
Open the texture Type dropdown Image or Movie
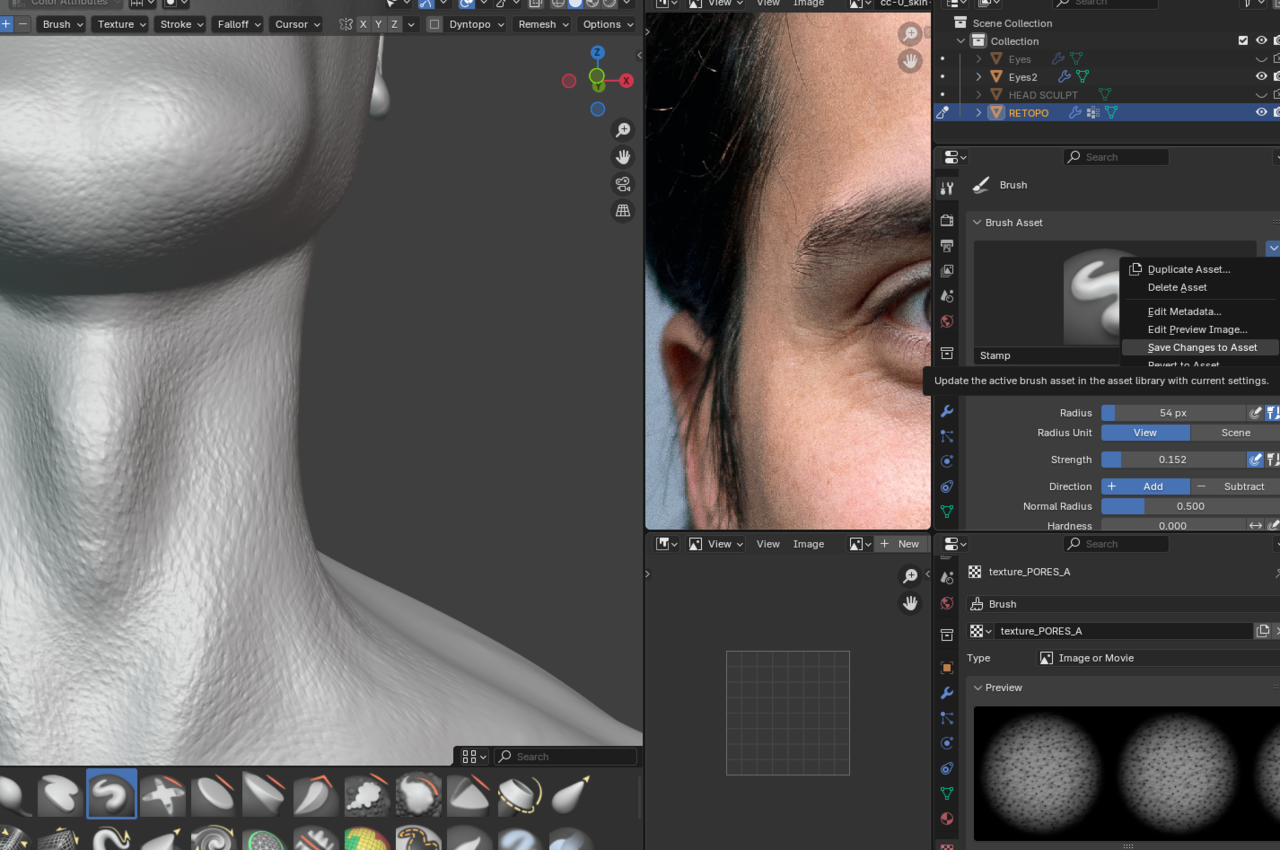pyautogui.click(x=1158, y=658)
